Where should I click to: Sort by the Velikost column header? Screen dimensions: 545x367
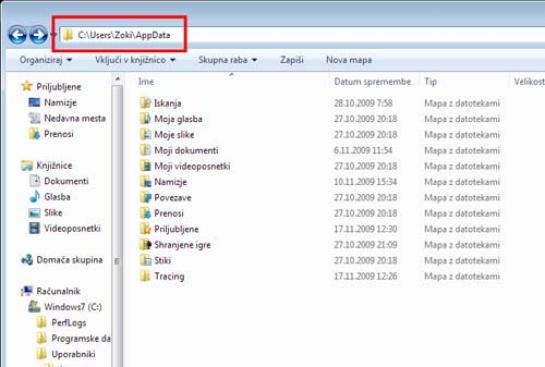(x=529, y=82)
